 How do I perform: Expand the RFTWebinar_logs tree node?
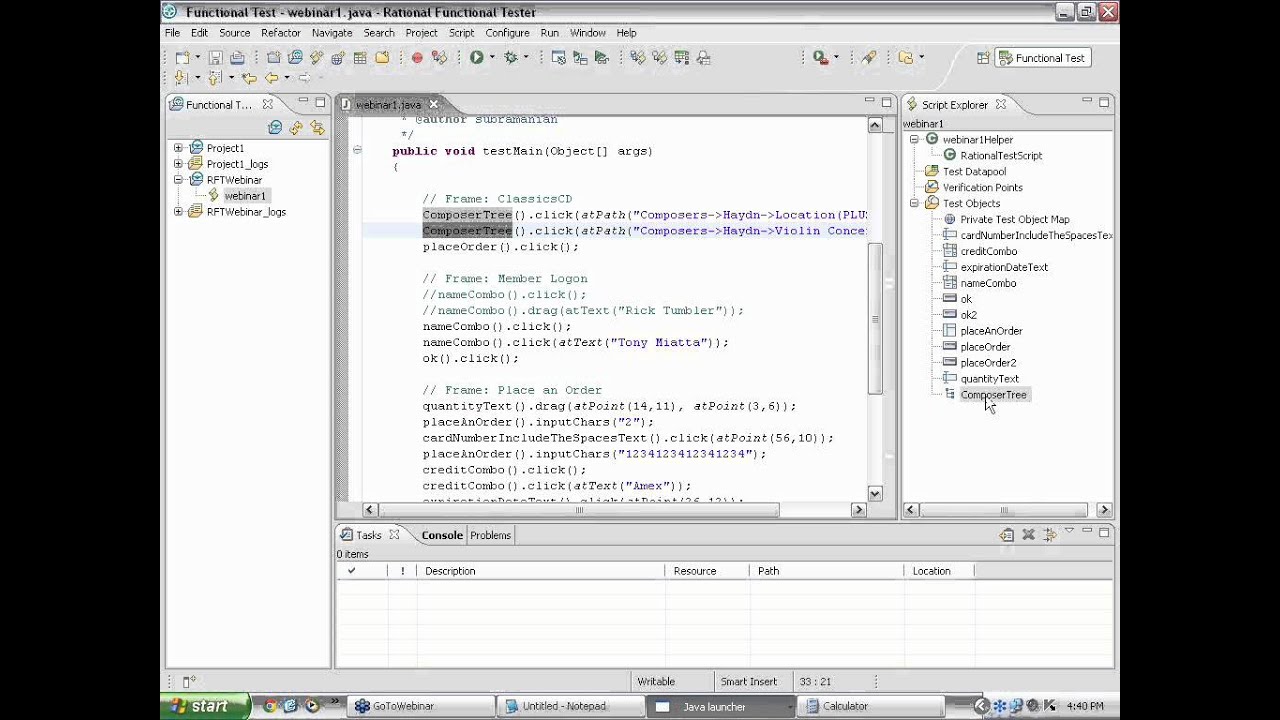coord(178,212)
